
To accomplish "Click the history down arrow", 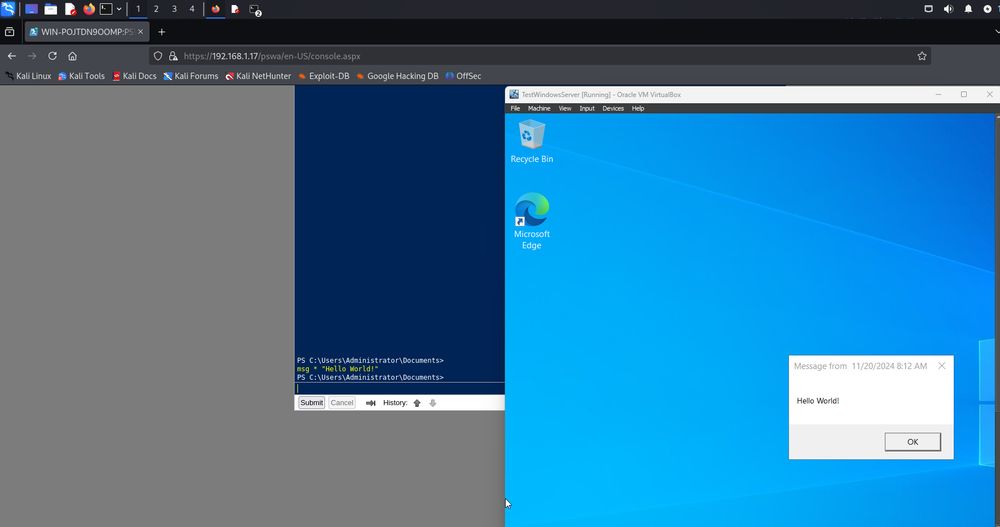I will 432,403.
